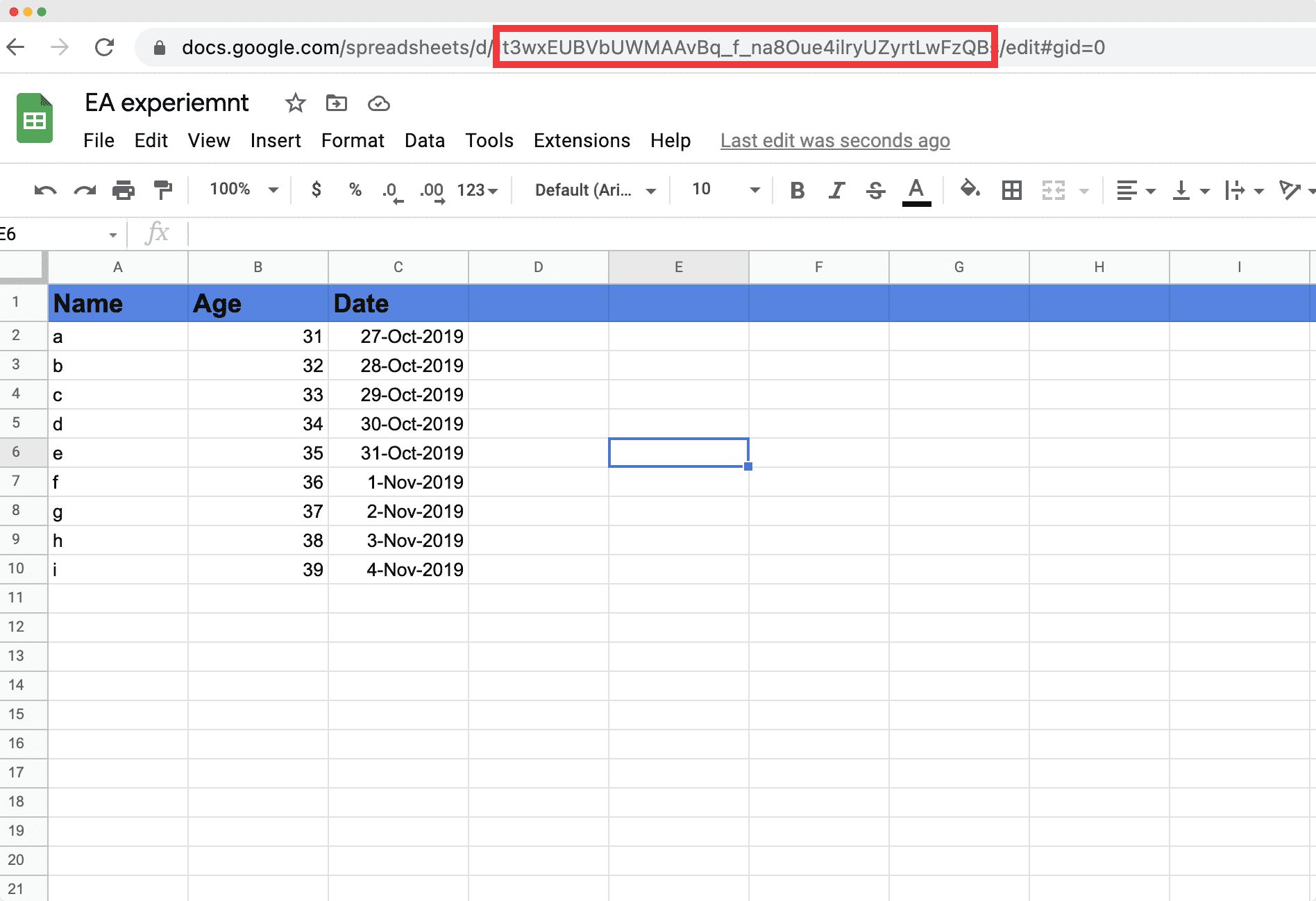
Task: Open the Extensions menu
Action: coord(582,140)
